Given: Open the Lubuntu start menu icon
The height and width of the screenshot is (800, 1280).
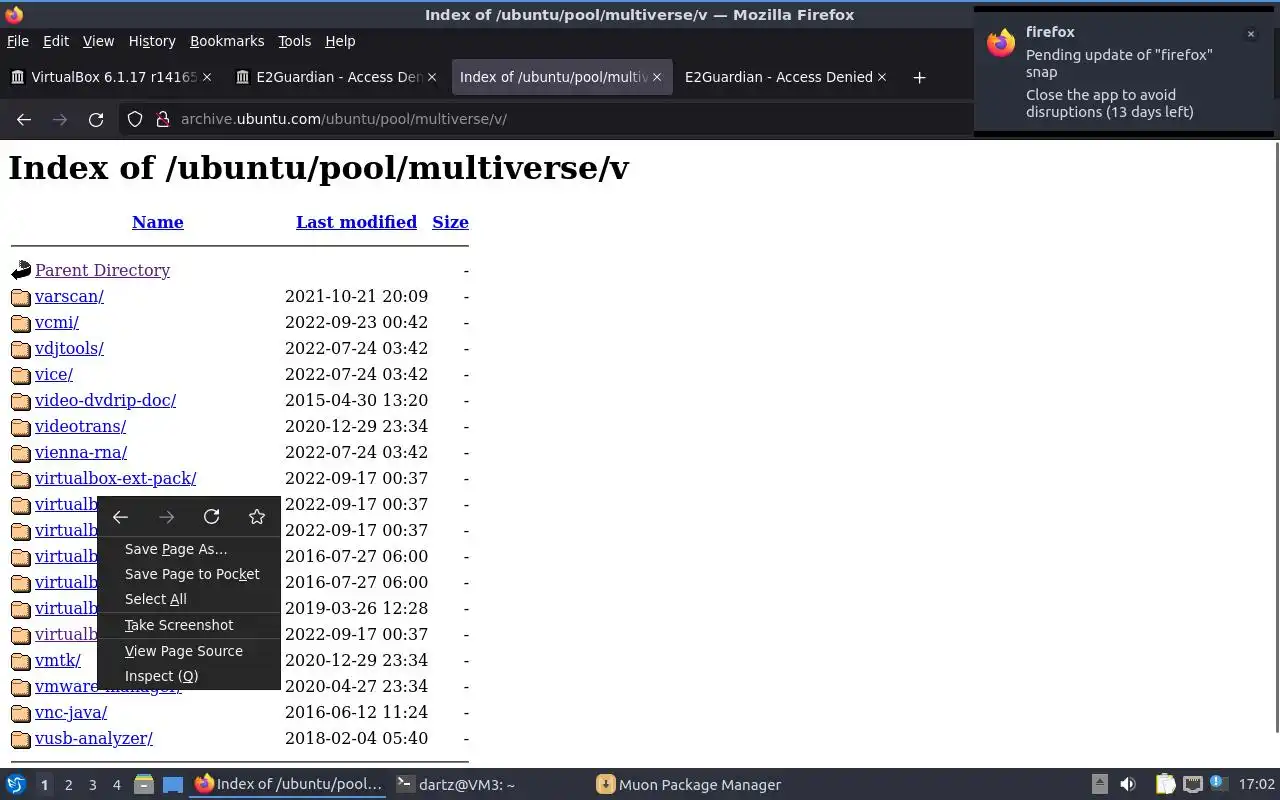Looking at the screenshot, I should [16, 785].
